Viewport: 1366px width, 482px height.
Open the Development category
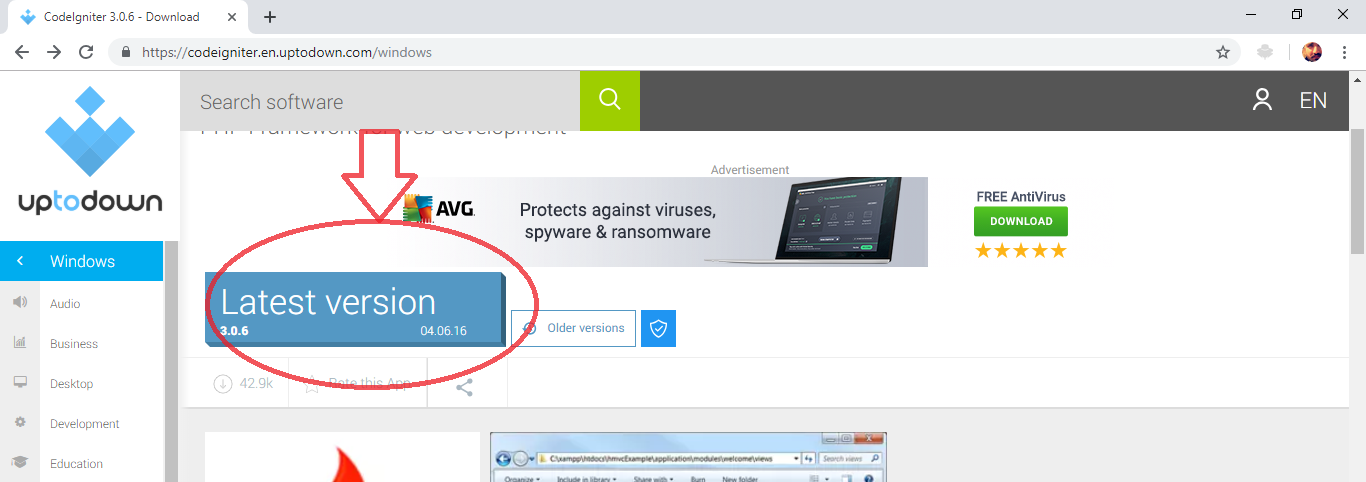[85, 424]
